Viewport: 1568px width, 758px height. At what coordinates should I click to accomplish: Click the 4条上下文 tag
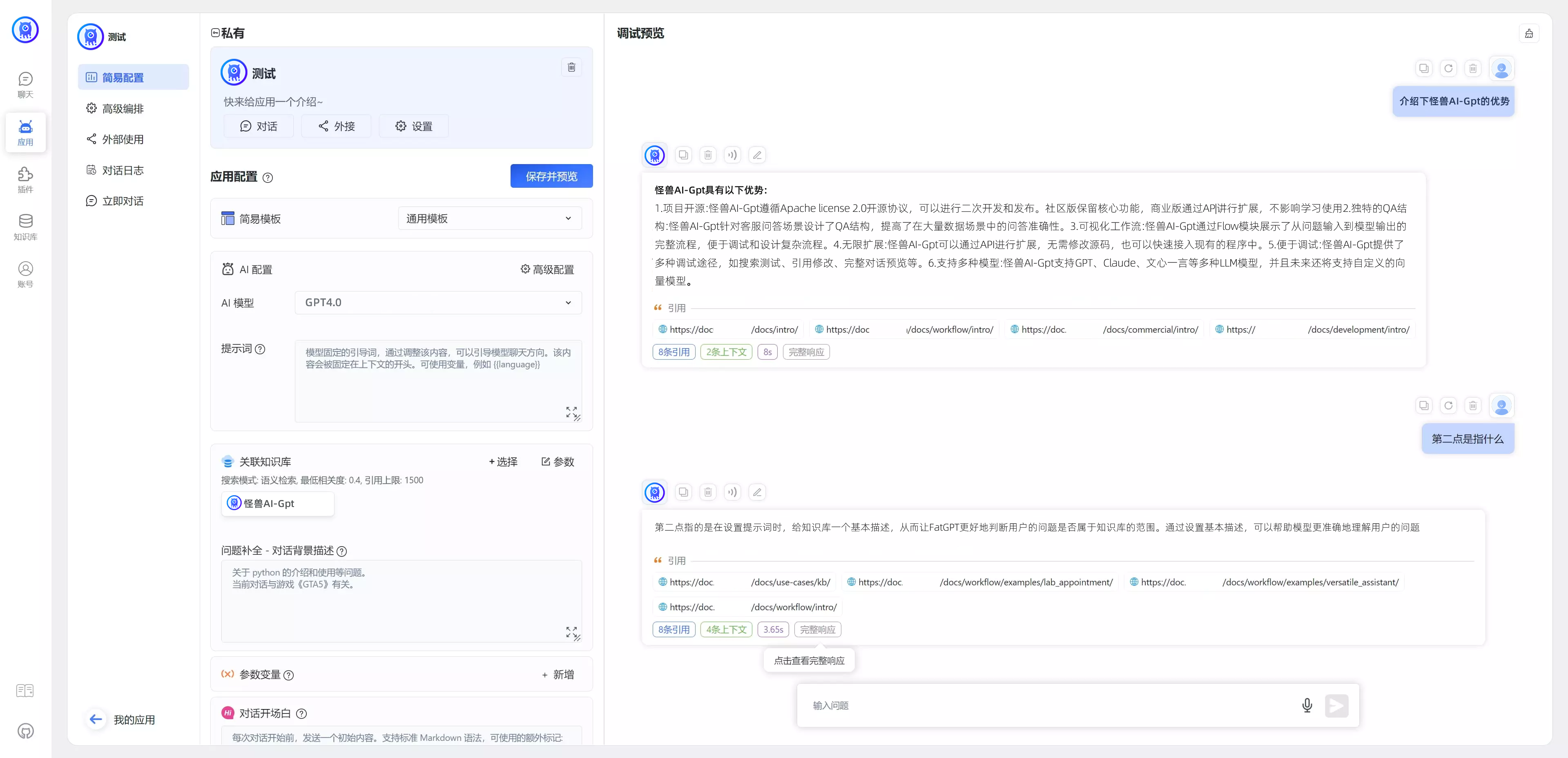[x=726, y=630]
